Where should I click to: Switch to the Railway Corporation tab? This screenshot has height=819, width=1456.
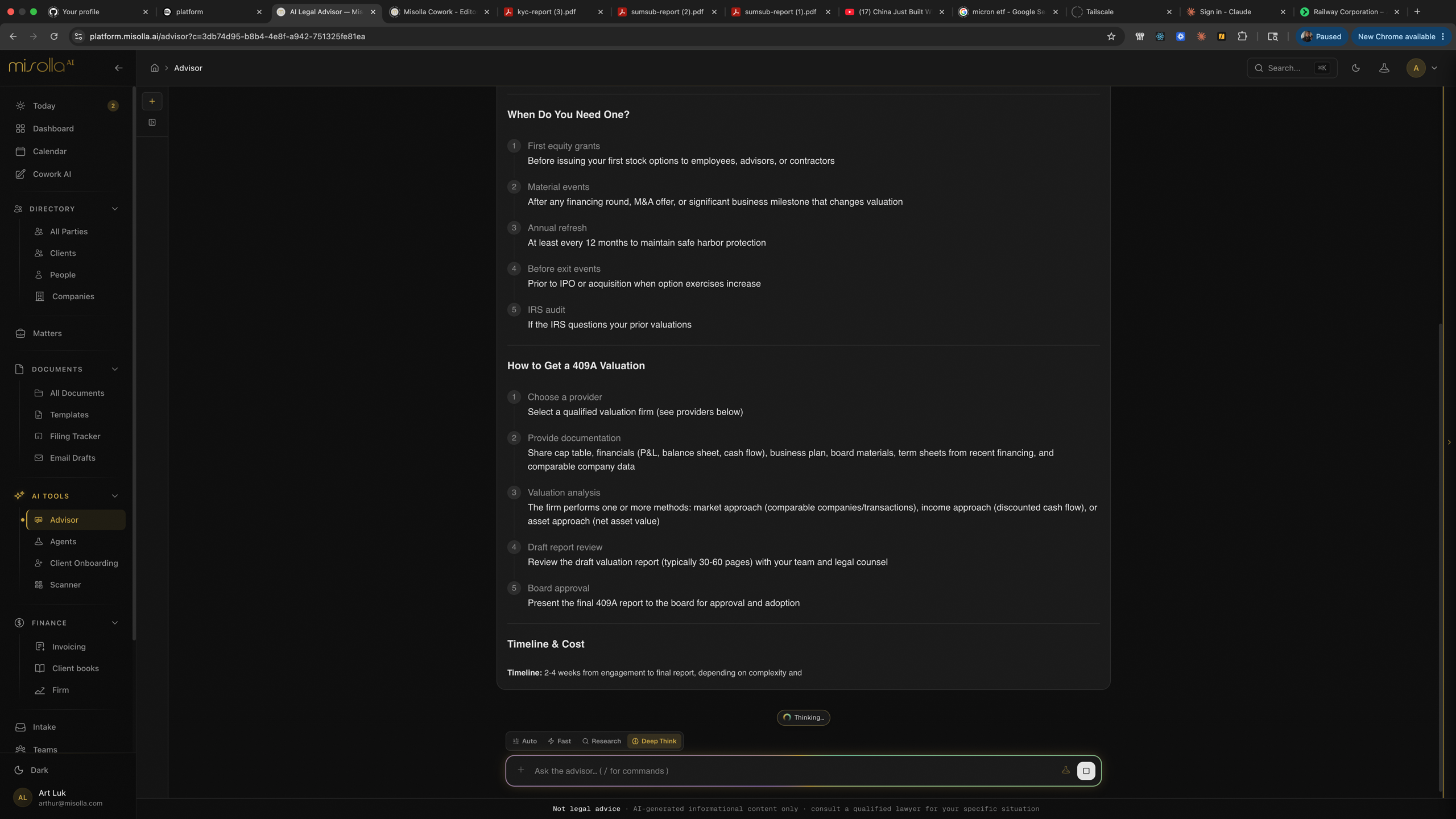pyautogui.click(x=1349, y=11)
